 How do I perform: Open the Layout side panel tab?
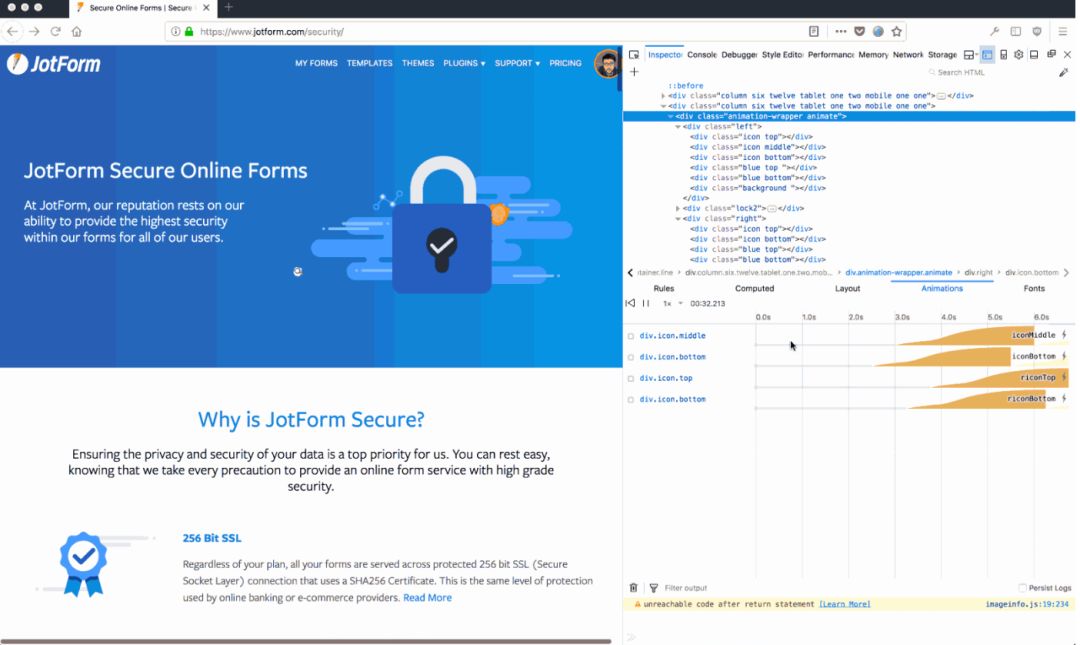tap(847, 289)
